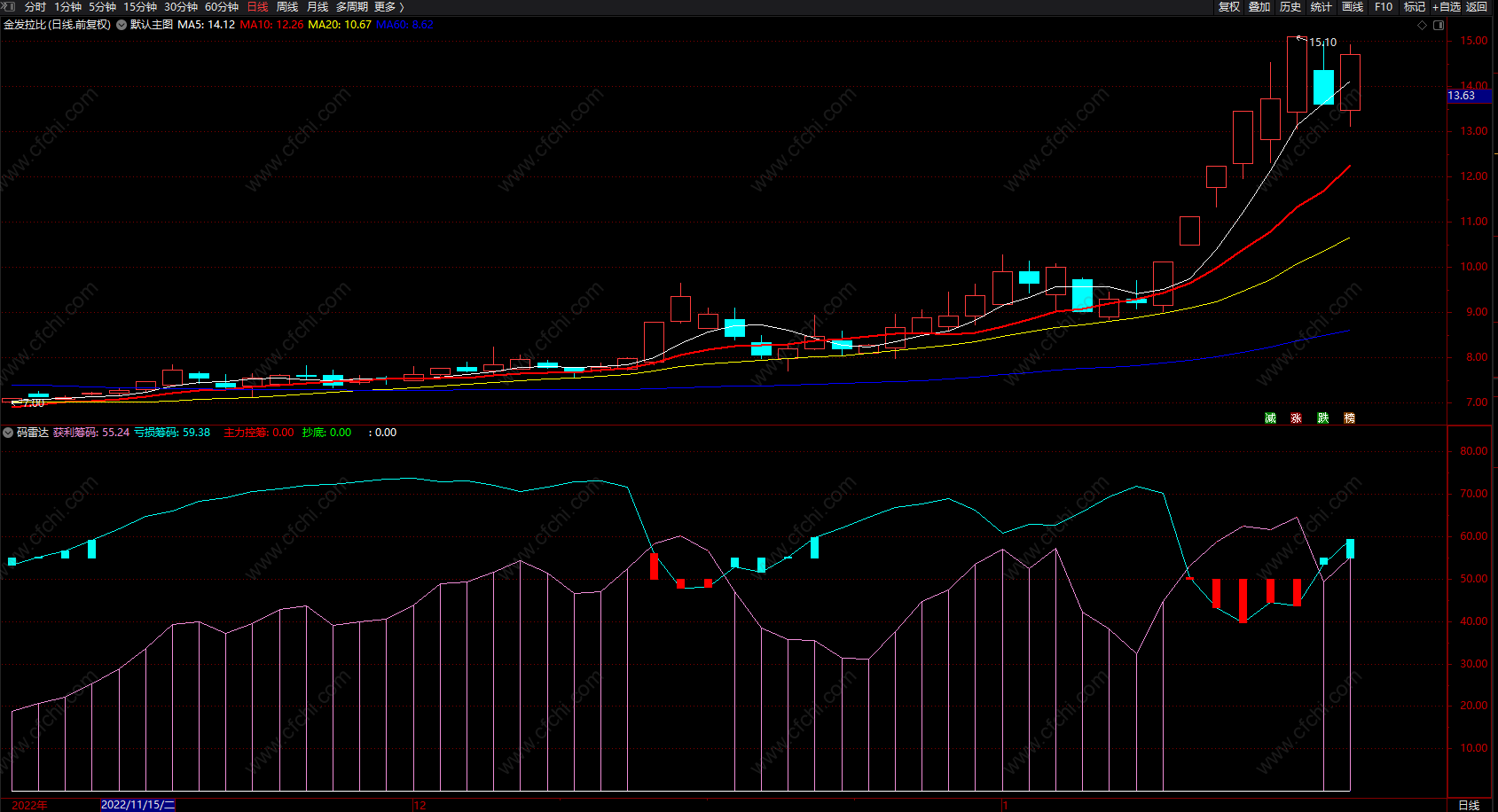
Task: Click the collapse-sidebar icon before 分时
Action: tap(10, 6)
